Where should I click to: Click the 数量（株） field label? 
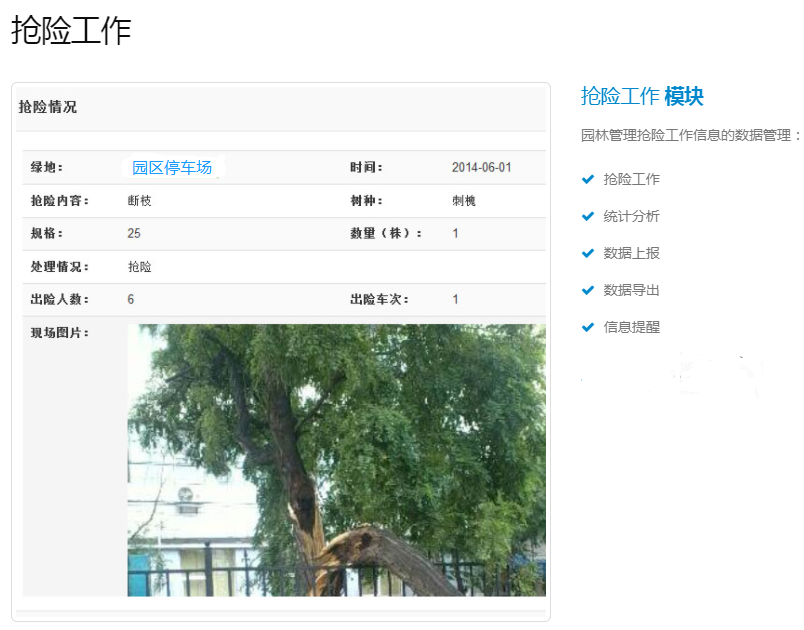coord(386,234)
